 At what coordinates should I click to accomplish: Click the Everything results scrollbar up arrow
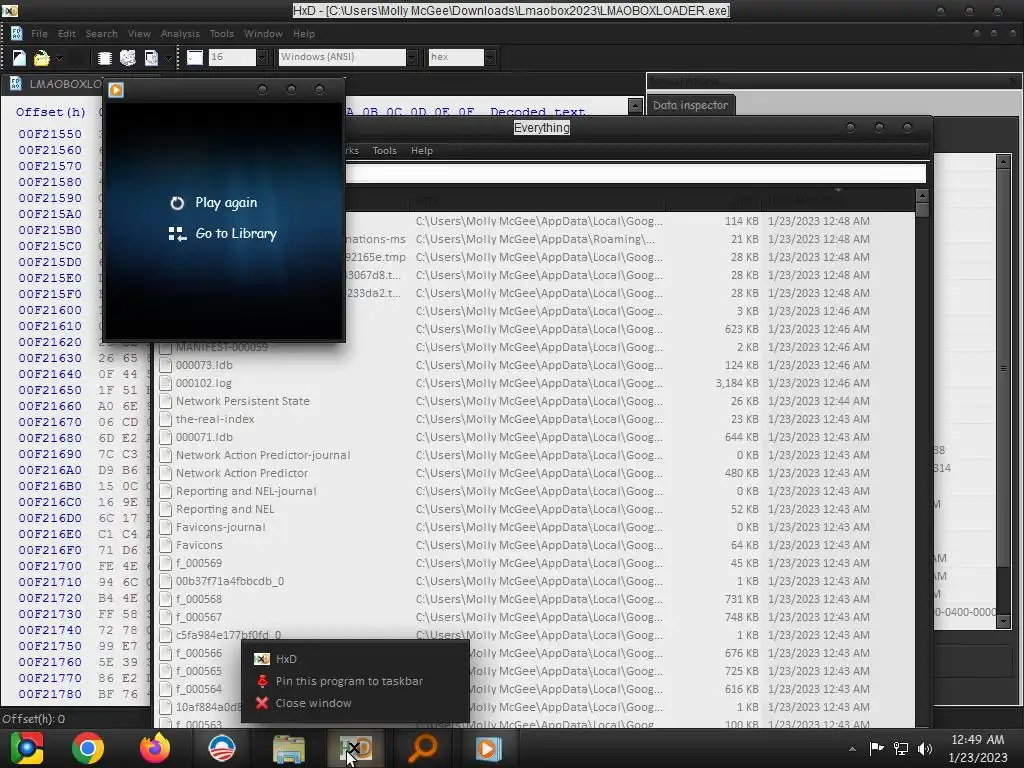click(x=922, y=195)
